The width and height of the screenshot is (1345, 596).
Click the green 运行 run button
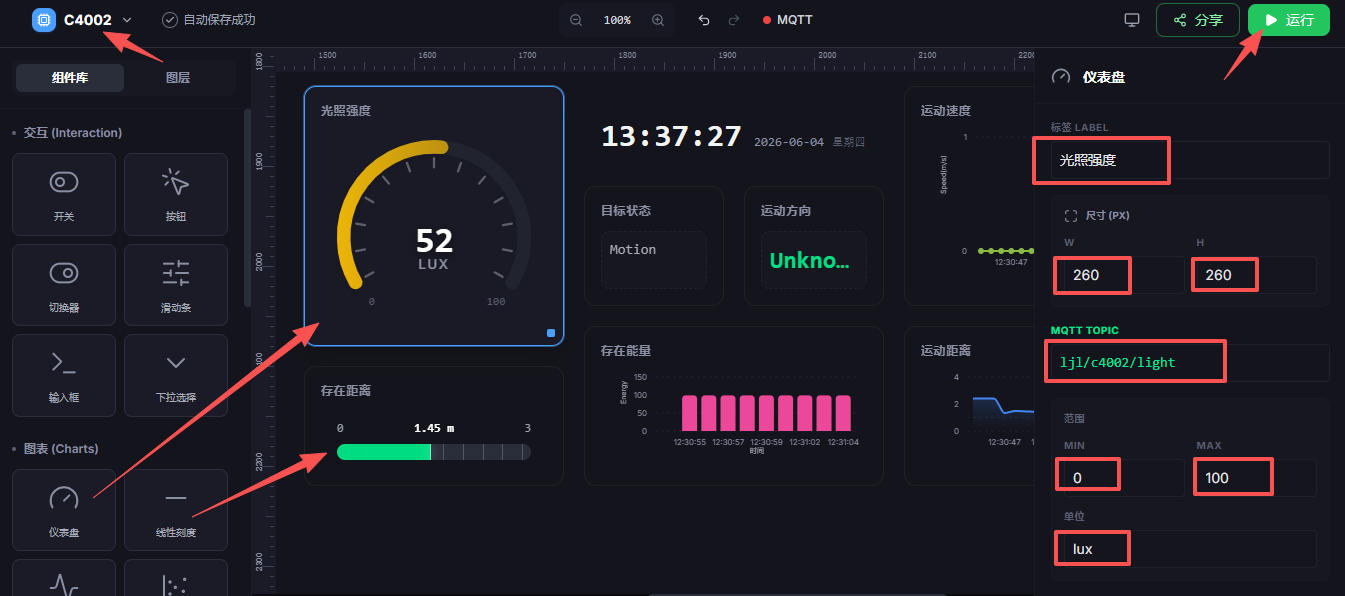click(x=1289, y=20)
